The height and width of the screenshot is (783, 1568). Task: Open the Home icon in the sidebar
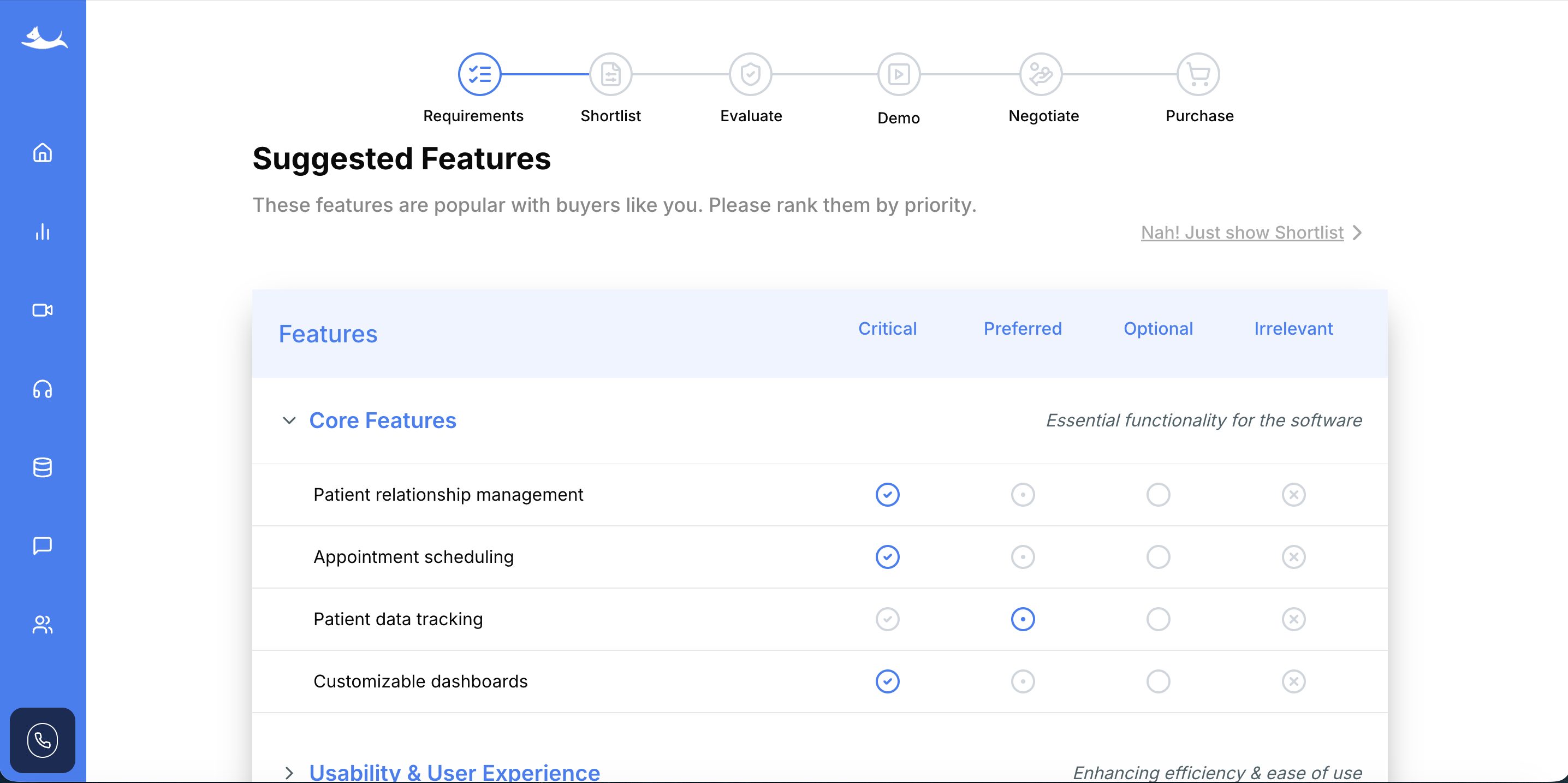point(42,153)
